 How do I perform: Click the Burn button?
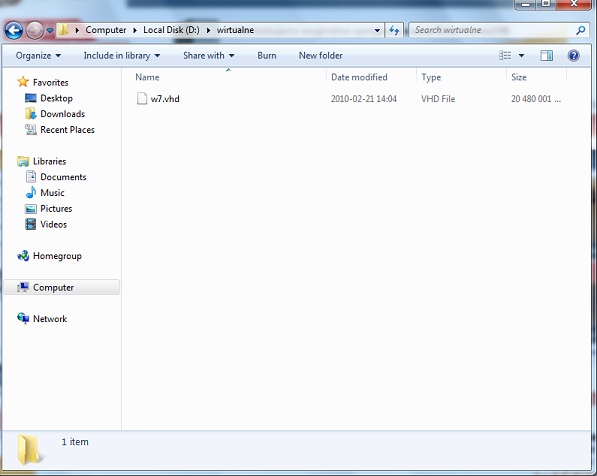pyautogui.click(x=267, y=56)
